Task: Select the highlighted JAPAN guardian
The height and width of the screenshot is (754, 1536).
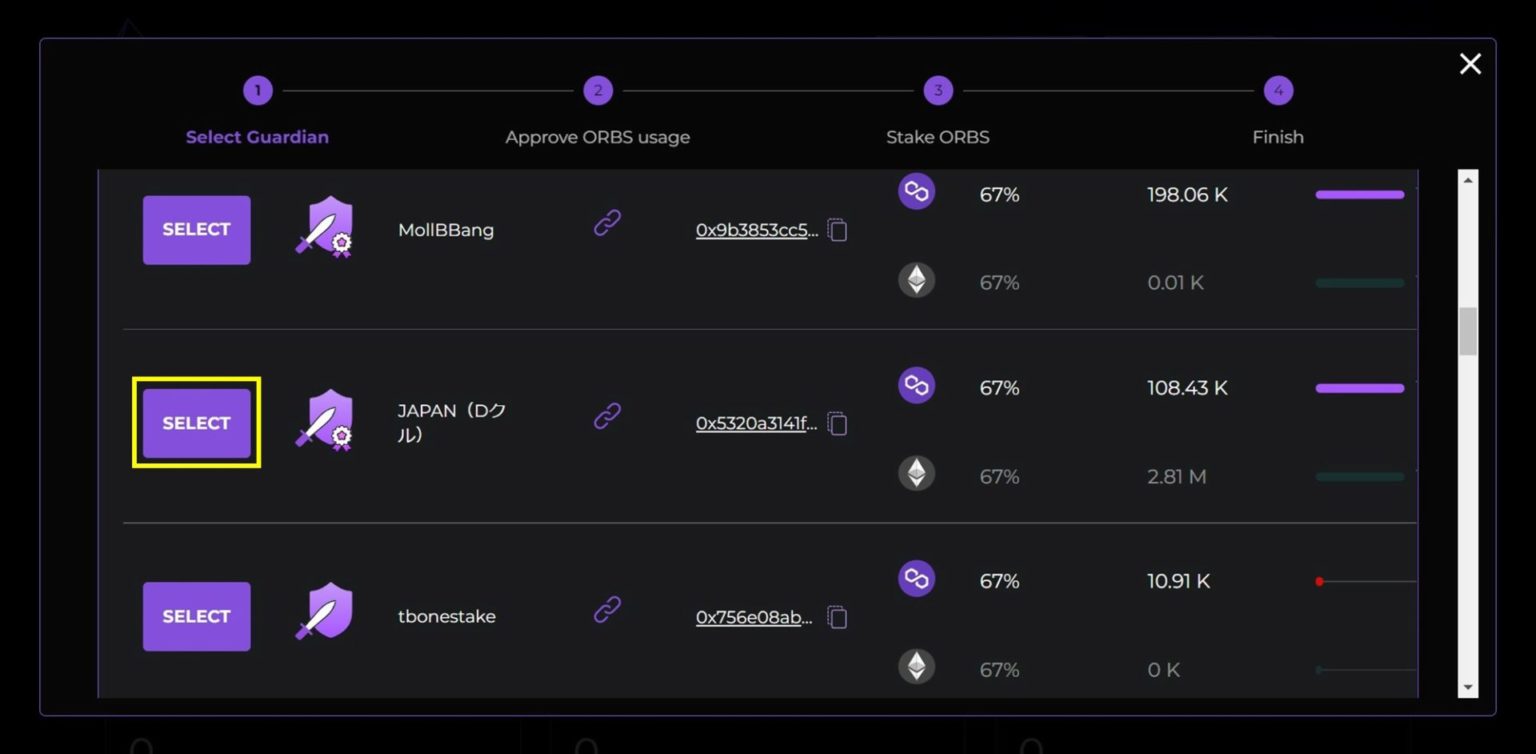Action: coord(196,423)
